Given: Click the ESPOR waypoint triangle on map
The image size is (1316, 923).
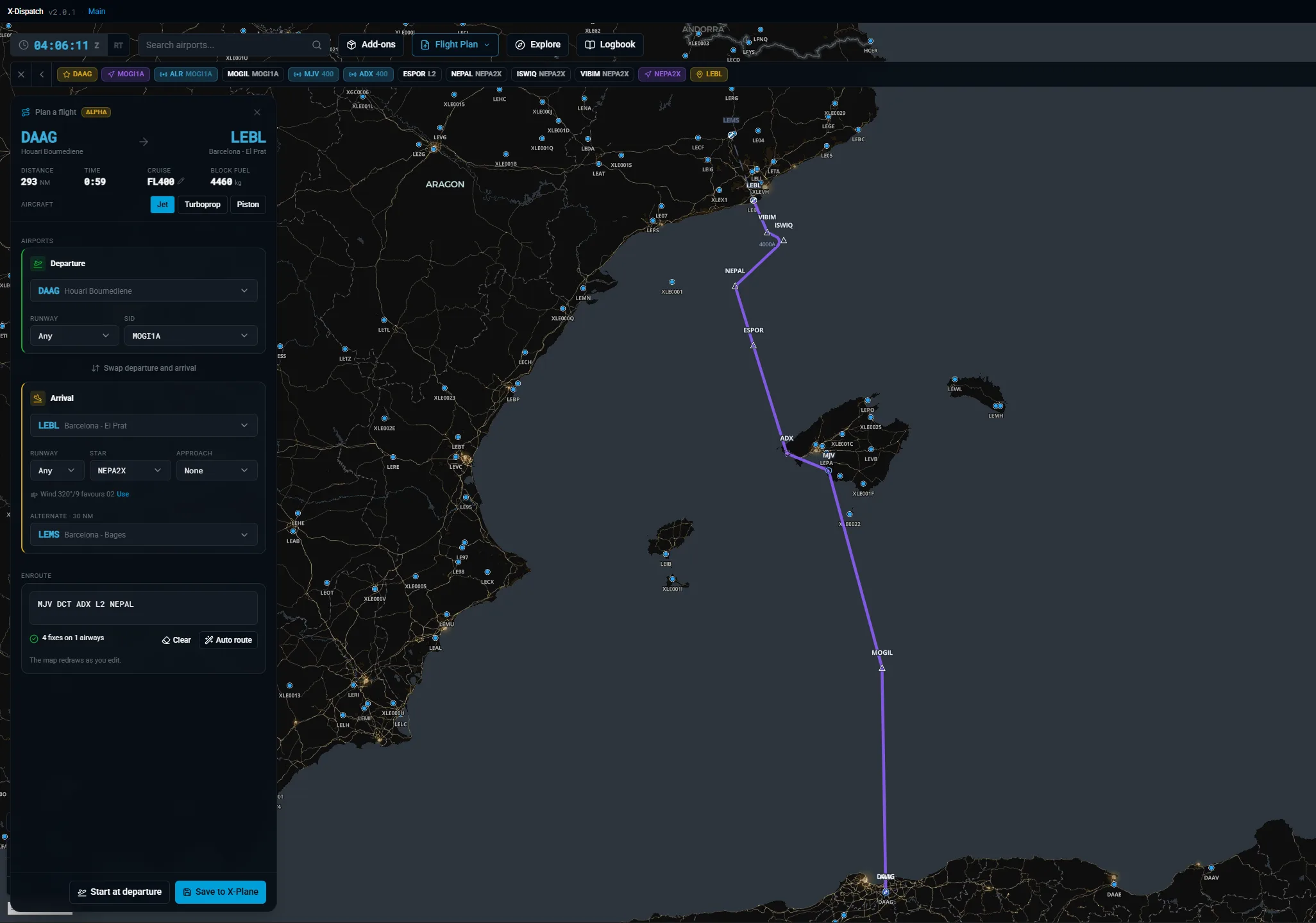Looking at the screenshot, I should [754, 345].
